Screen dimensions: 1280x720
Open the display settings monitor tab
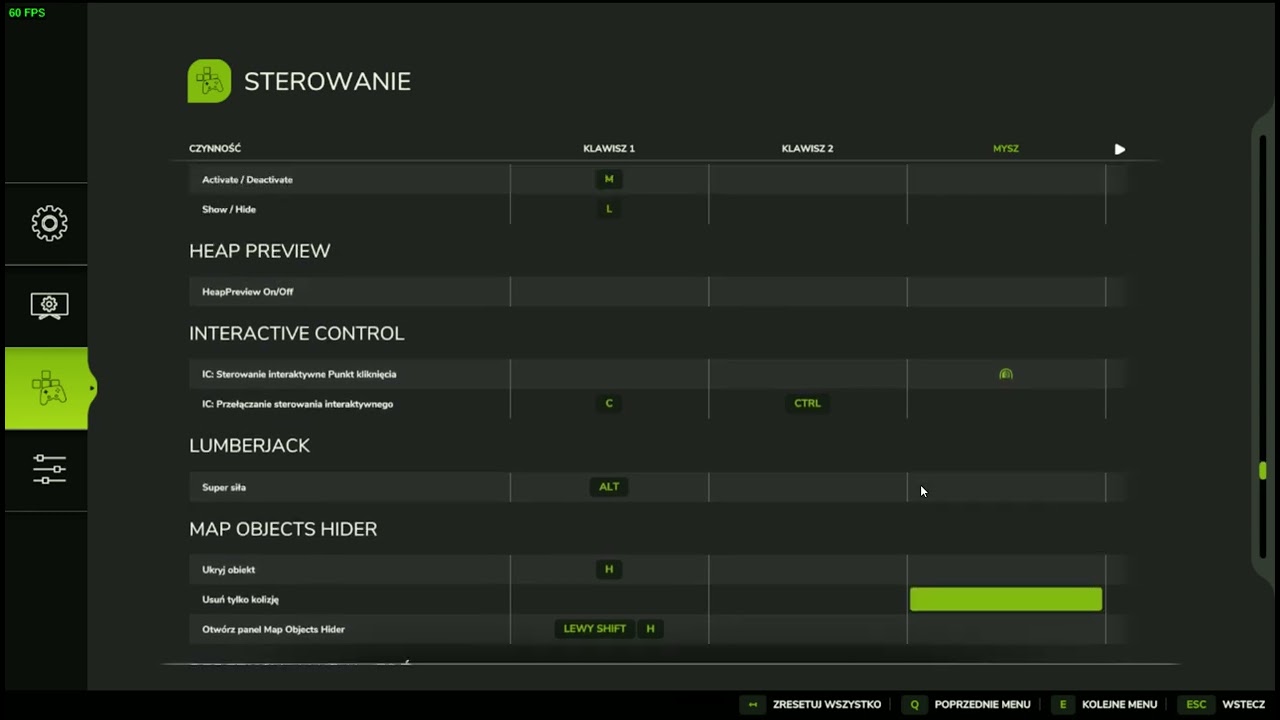tap(49, 305)
